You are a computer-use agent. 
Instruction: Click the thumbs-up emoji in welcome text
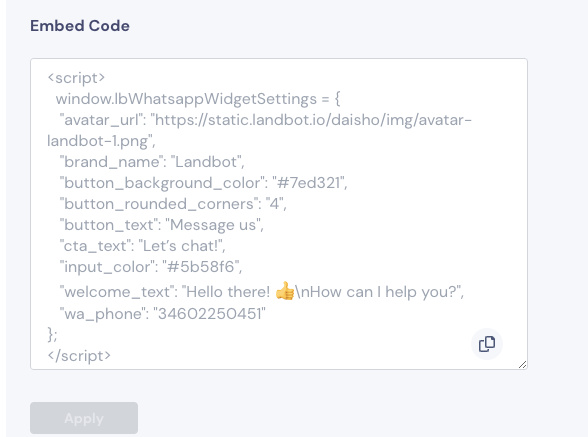(285, 291)
